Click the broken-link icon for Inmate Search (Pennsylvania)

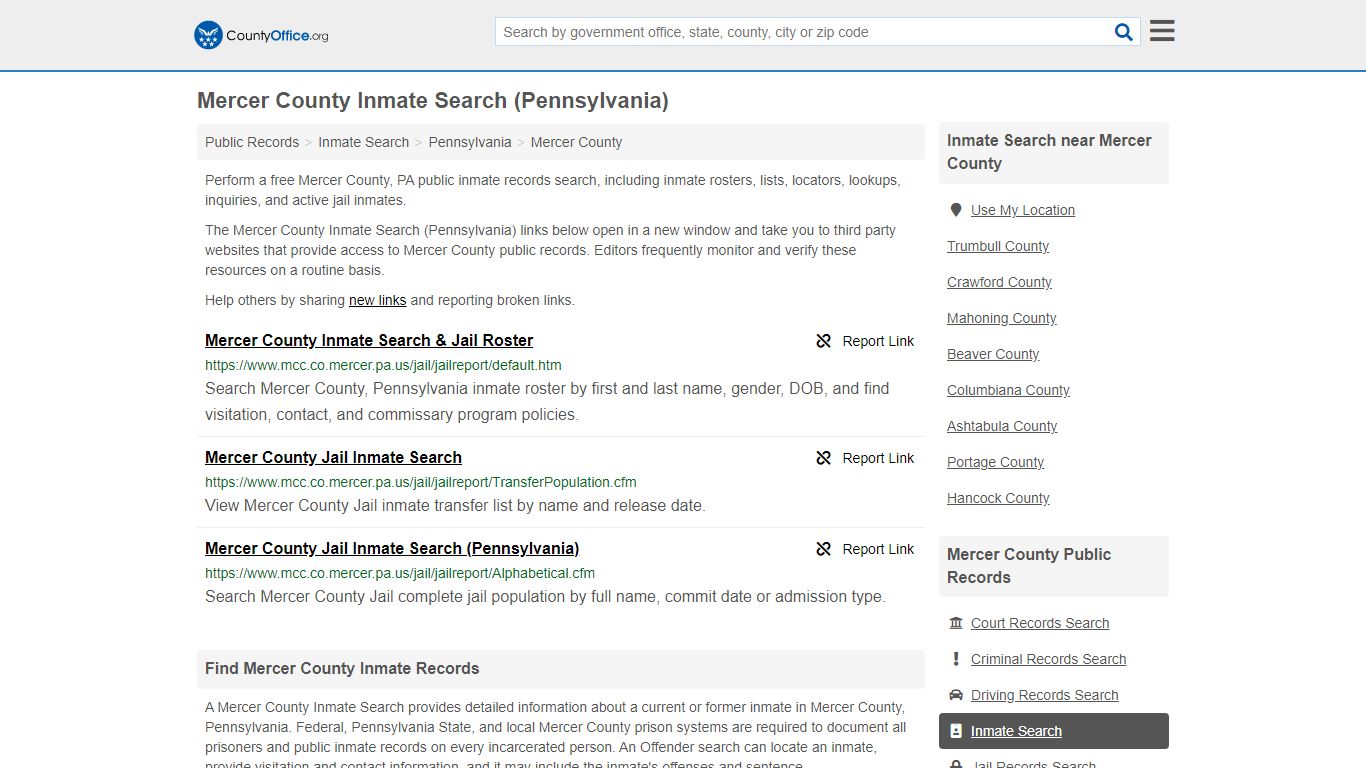pos(824,549)
